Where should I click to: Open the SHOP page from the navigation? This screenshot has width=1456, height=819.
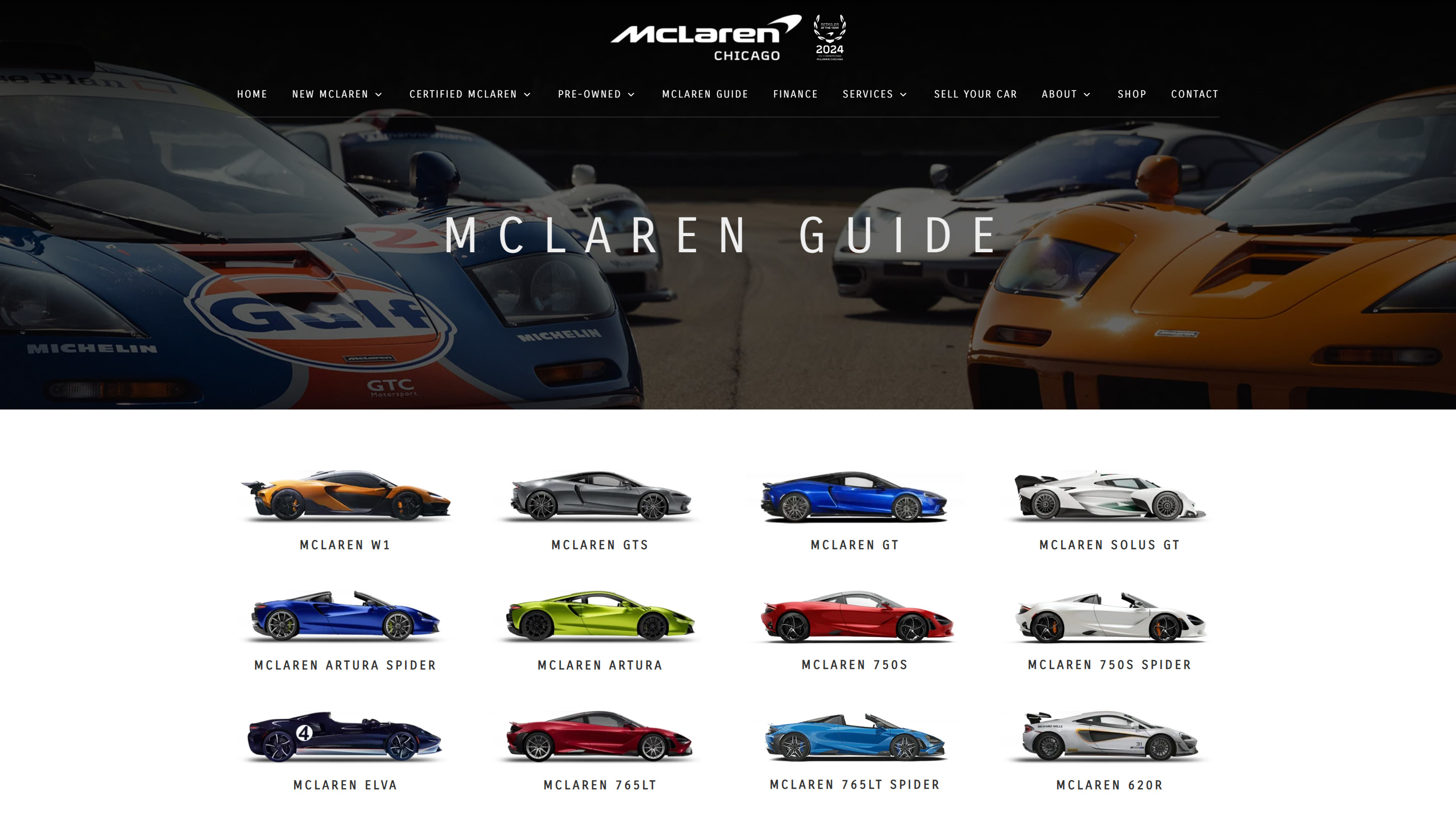1132,95
